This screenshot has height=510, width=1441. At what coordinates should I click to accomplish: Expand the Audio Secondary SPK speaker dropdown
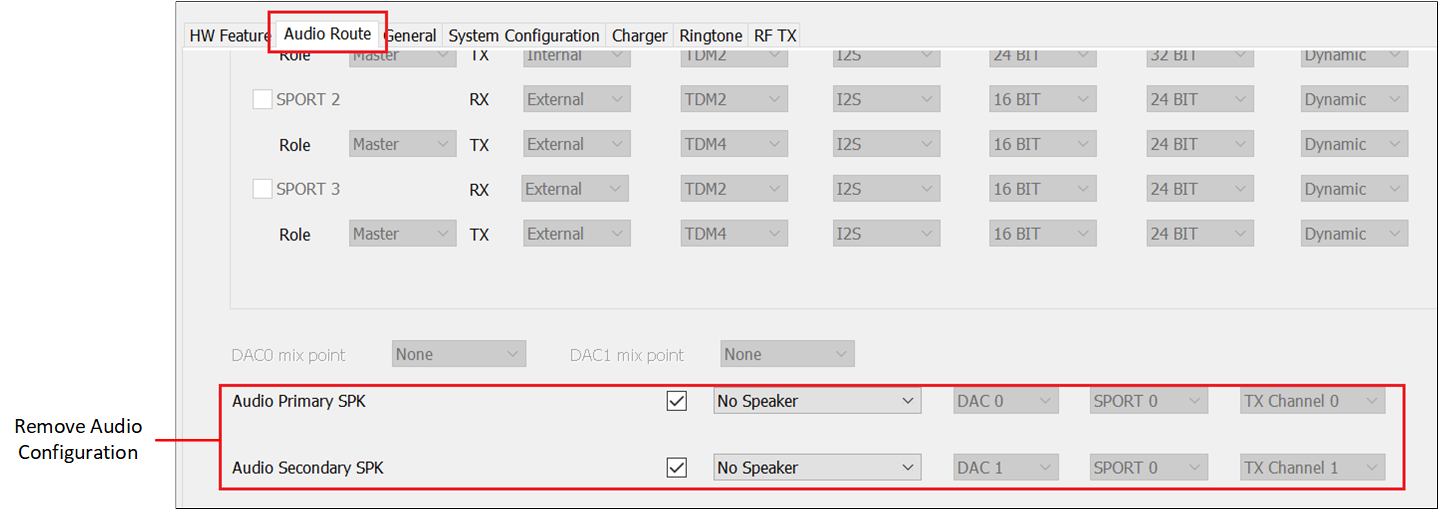coord(816,467)
